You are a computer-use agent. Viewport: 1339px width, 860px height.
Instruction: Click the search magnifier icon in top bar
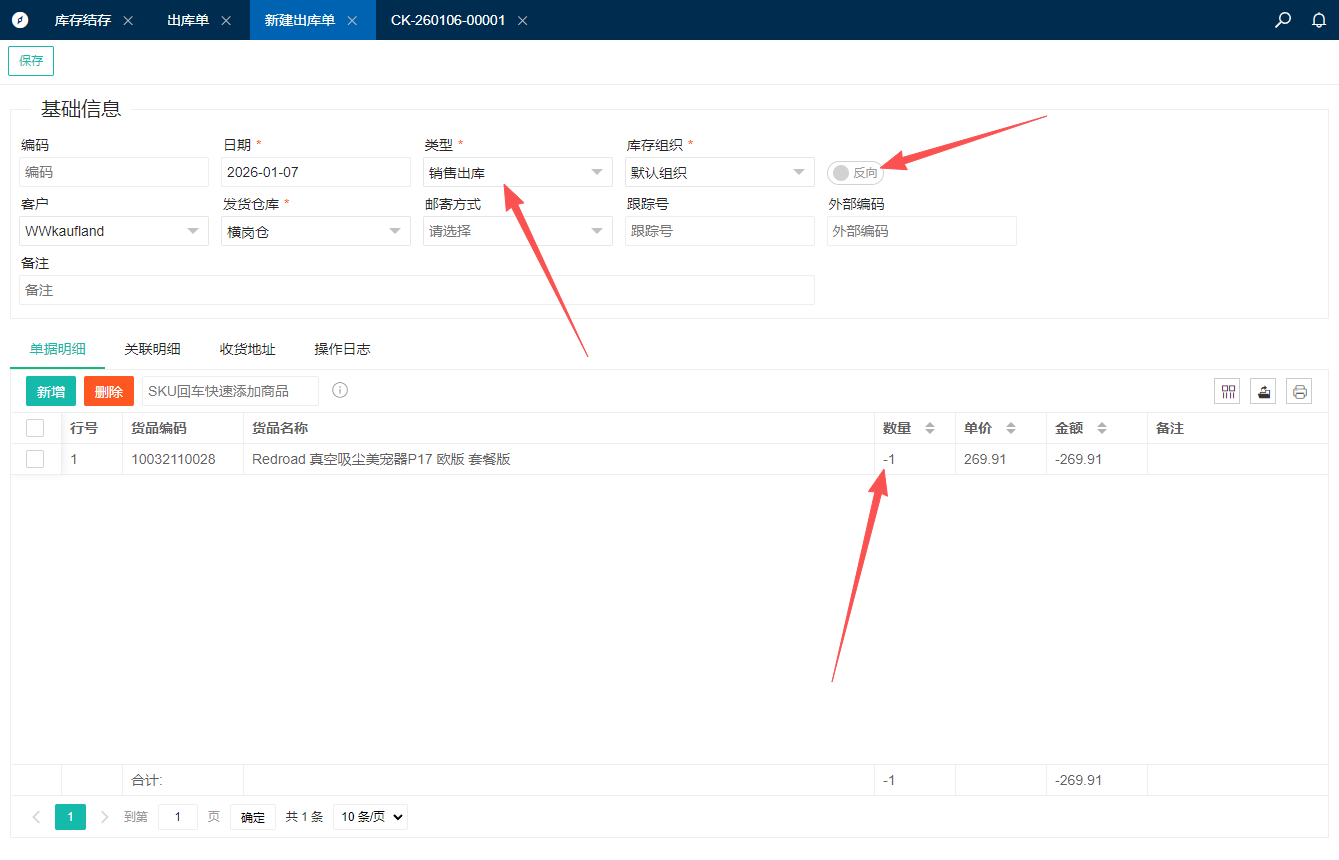(1283, 20)
